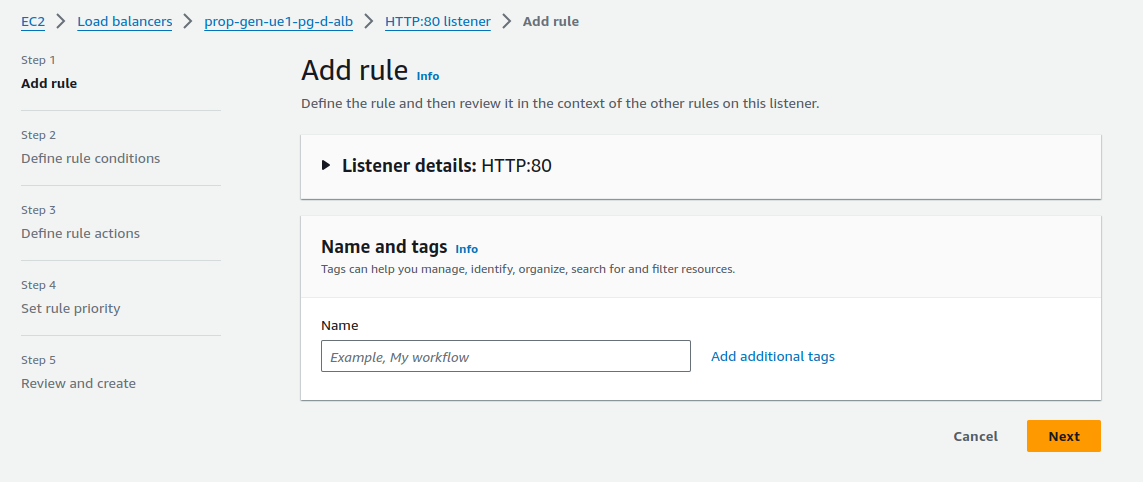
Task: Select Define rule actions step
Action: click(x=80, y=233)
